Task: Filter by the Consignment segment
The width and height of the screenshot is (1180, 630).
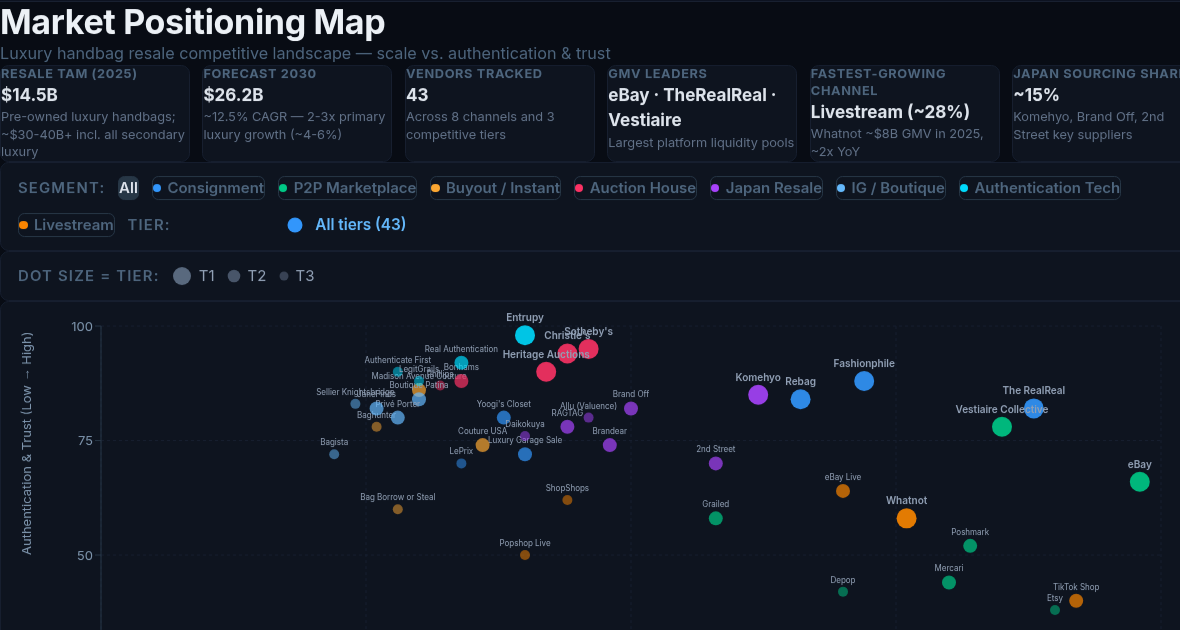Action: [208, 188]
